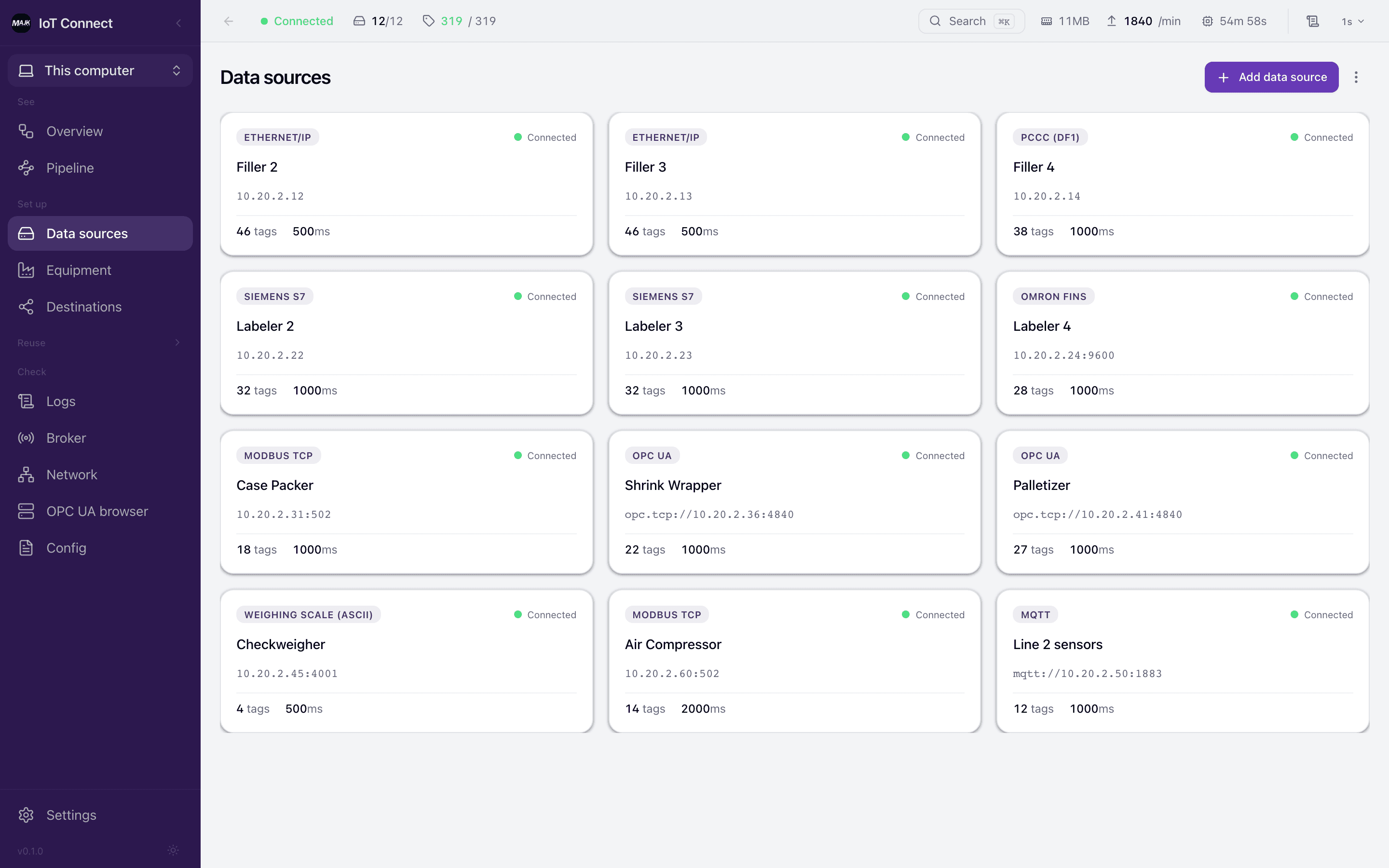Click the MAJIK logo icon
The image size is (1389, 868).
point(21,23)
